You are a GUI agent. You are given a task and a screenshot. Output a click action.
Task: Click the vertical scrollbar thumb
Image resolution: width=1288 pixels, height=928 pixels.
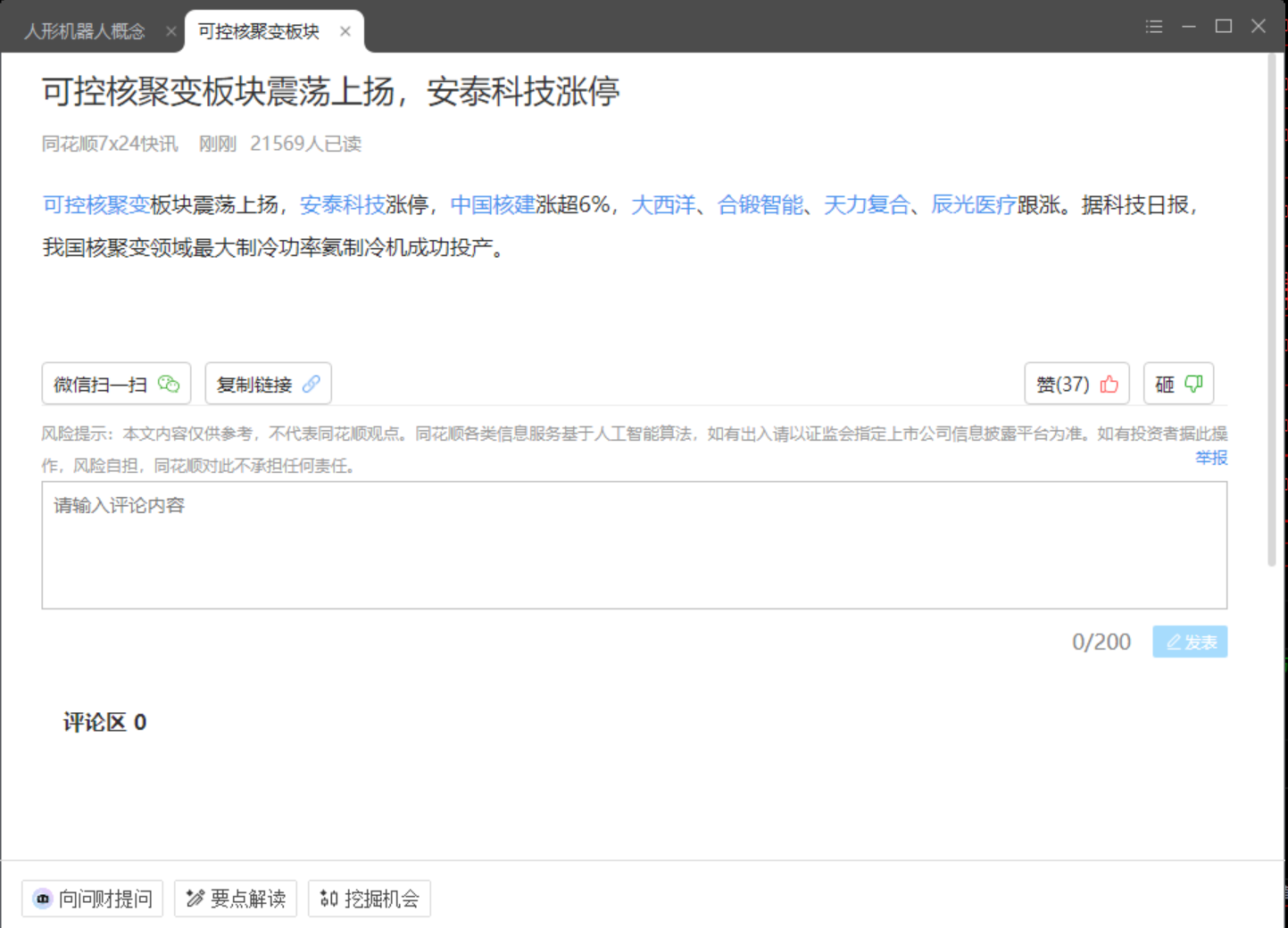[x=1272, y=310]
